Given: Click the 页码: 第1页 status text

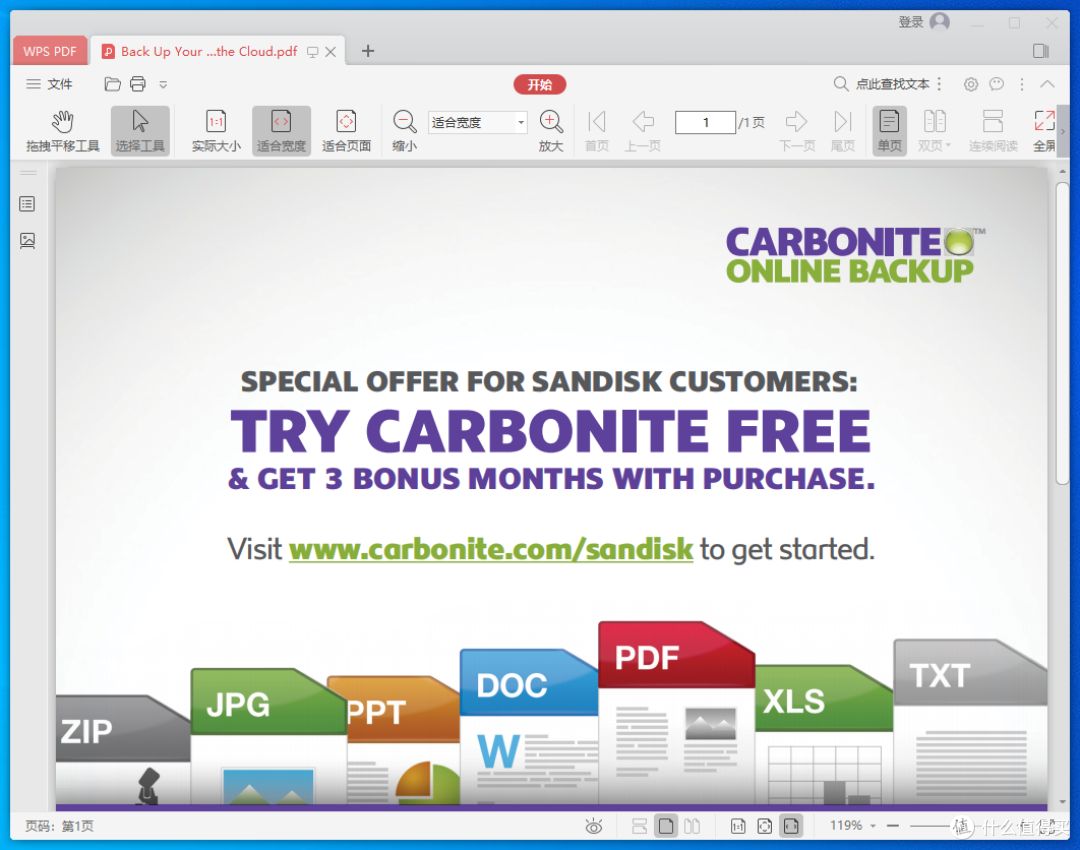Looking at the screenshot, I should click(59, 826).
